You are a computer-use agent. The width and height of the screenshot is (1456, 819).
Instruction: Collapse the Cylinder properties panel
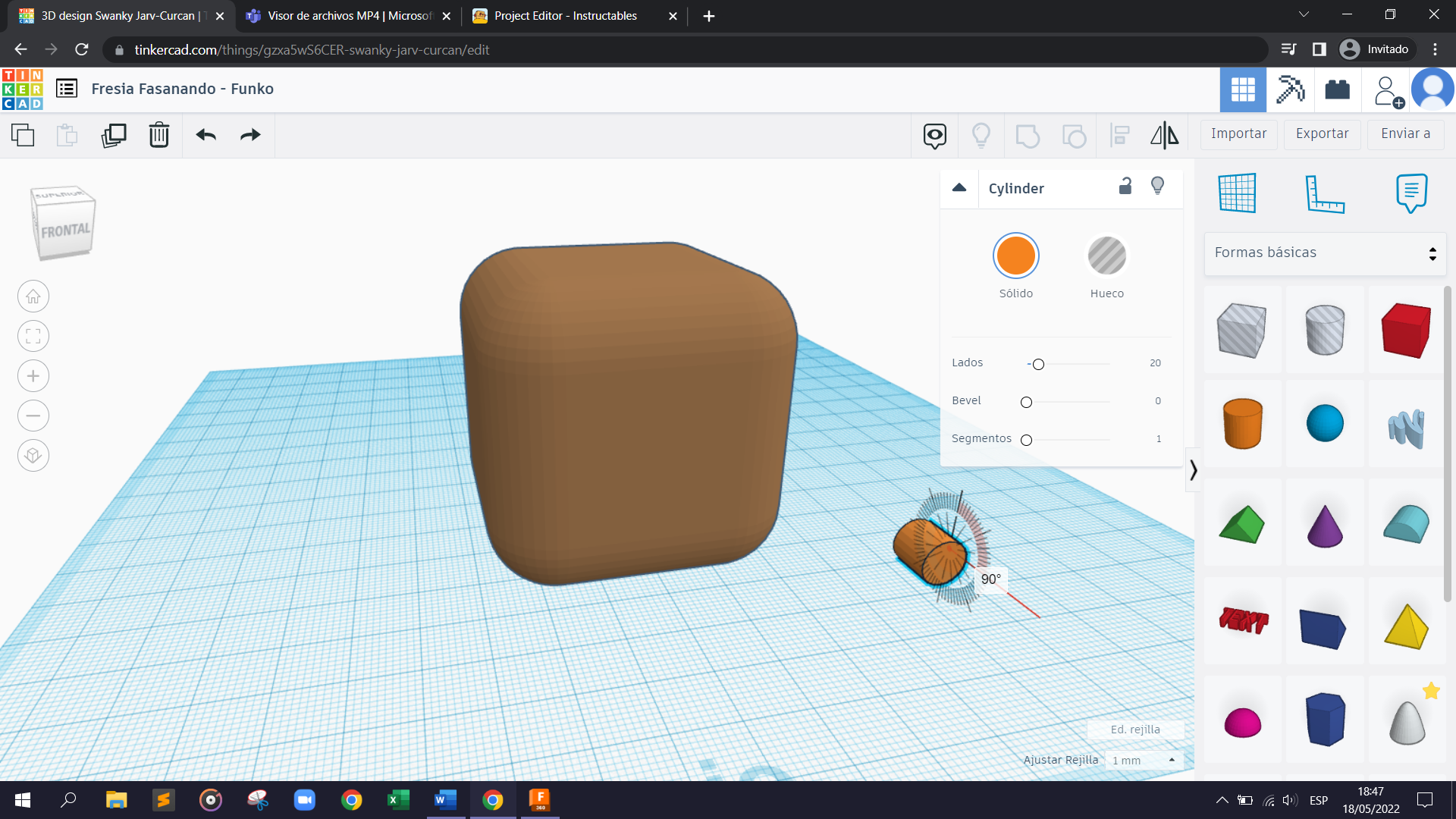click(959, 188)
